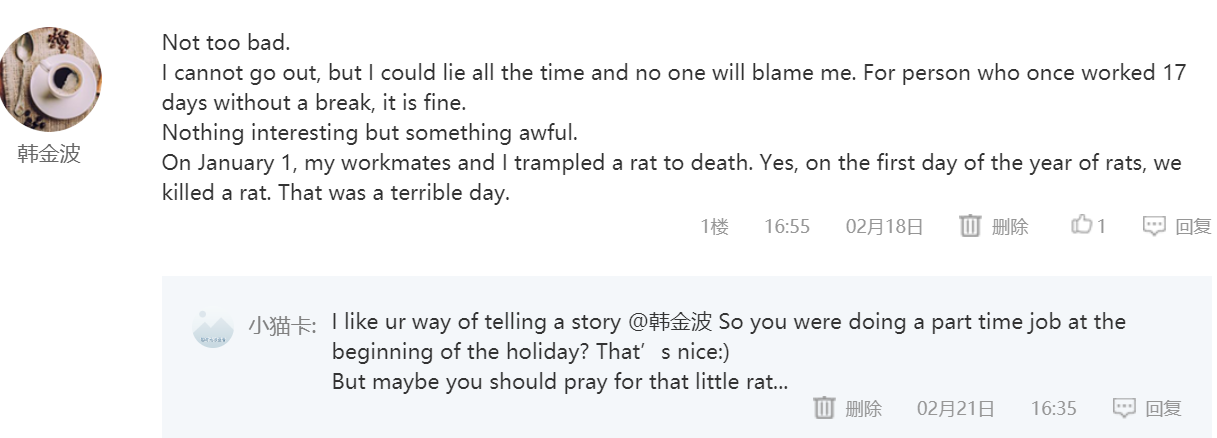Screen dimensions: 1217x438
Task: Click the 16:55 timestamp on the post
Action: pos(787,227)
